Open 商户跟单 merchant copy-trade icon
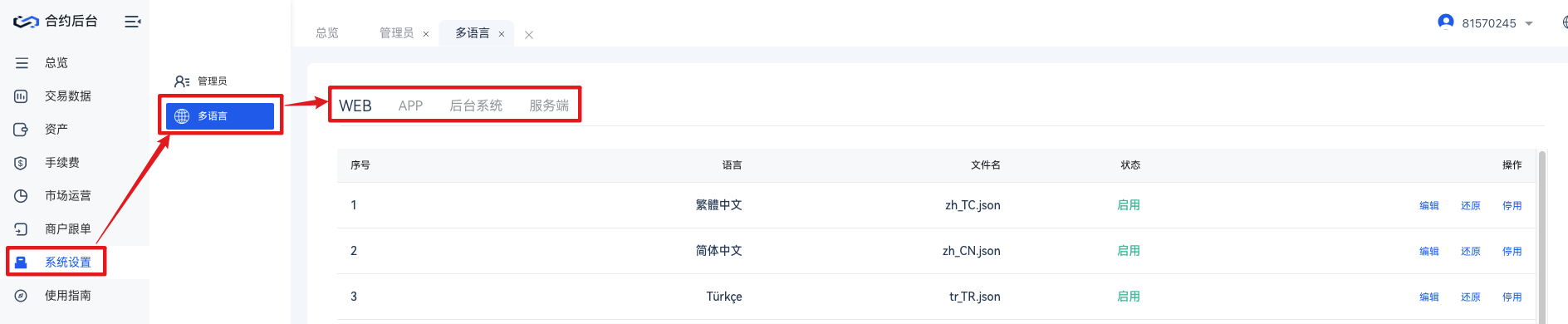 click(x=22, y=229)
